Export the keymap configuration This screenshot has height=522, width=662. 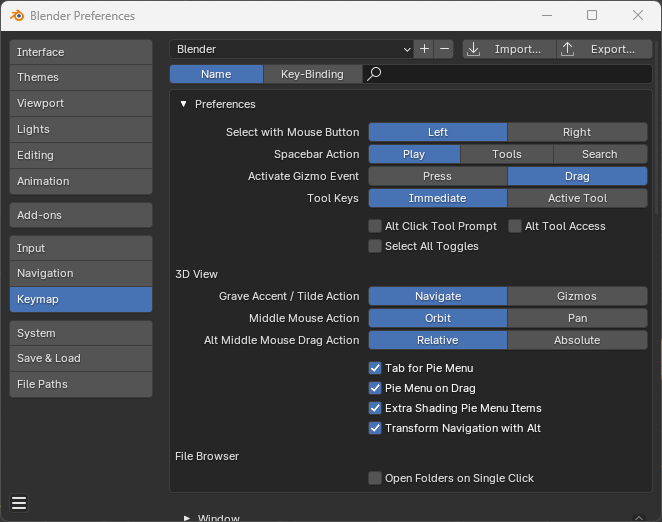605,49
